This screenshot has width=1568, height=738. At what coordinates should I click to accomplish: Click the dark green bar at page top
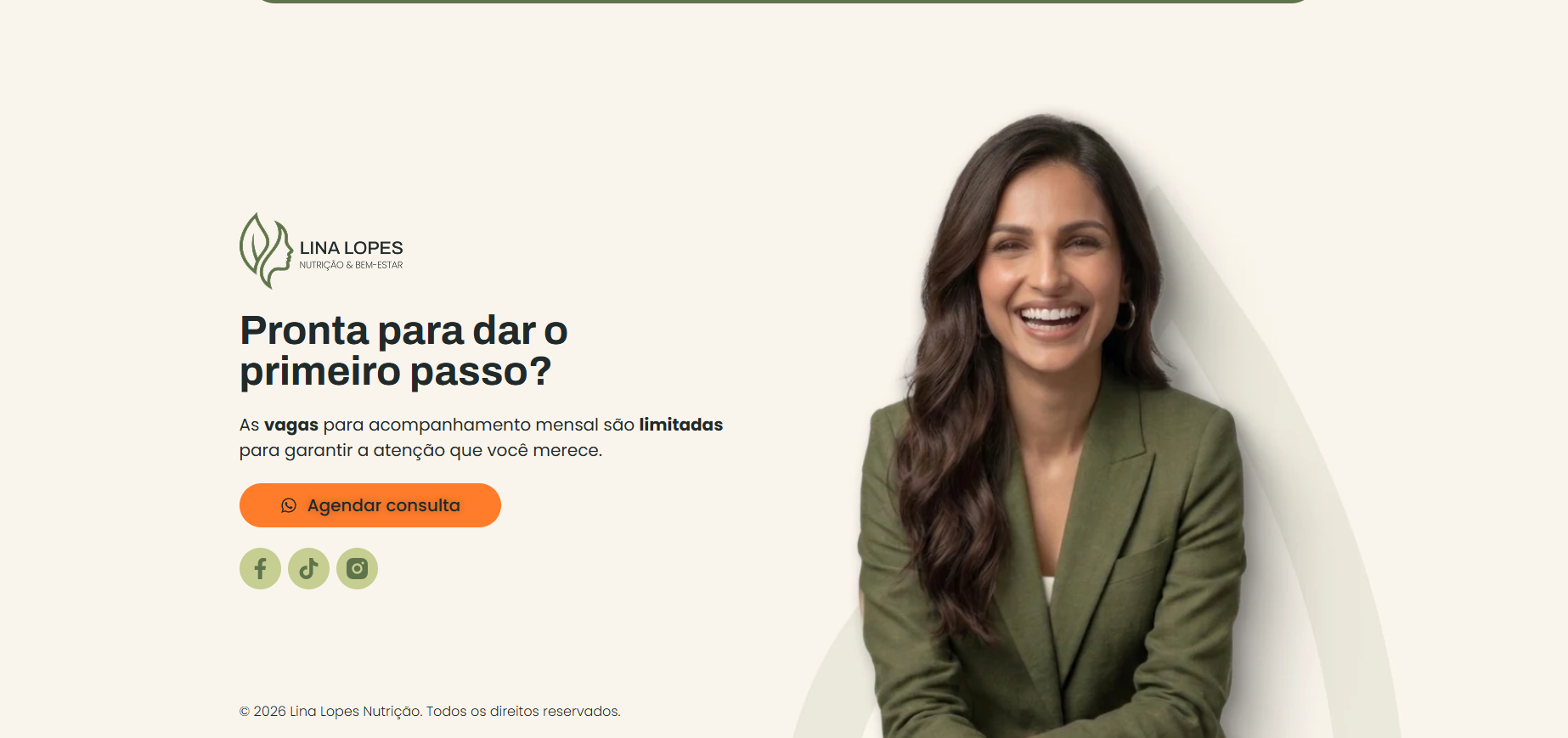(x=783, y=2)
